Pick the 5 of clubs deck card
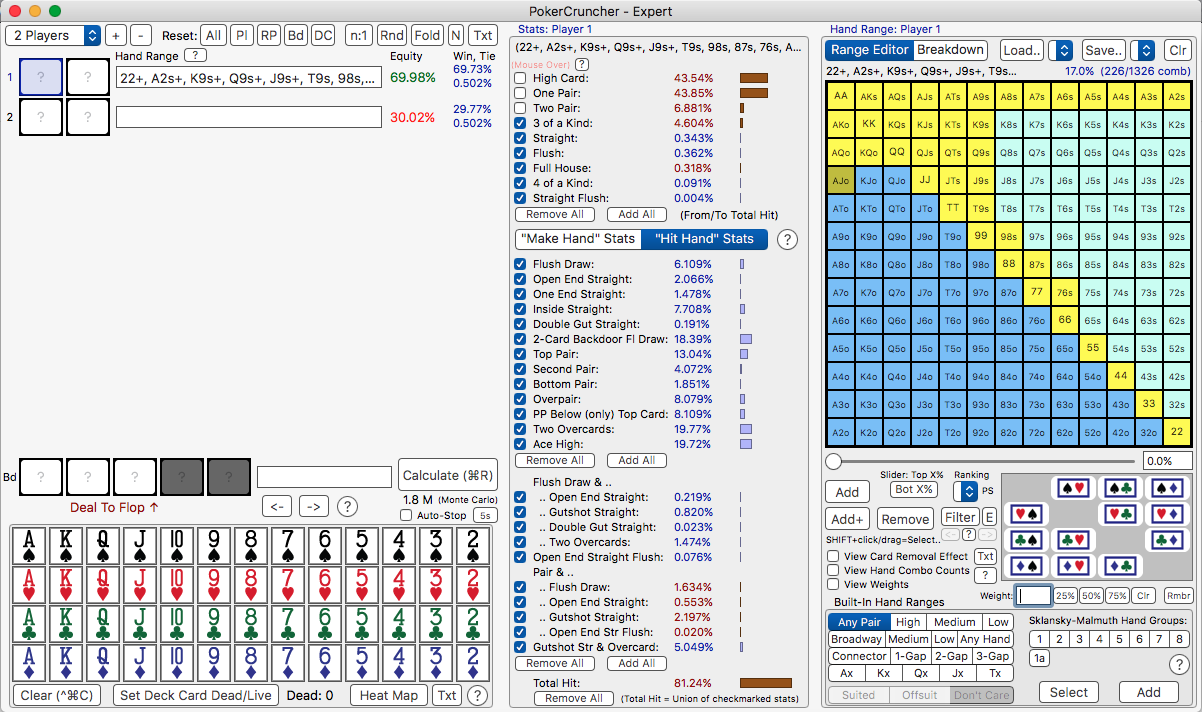 coord(361,624)
